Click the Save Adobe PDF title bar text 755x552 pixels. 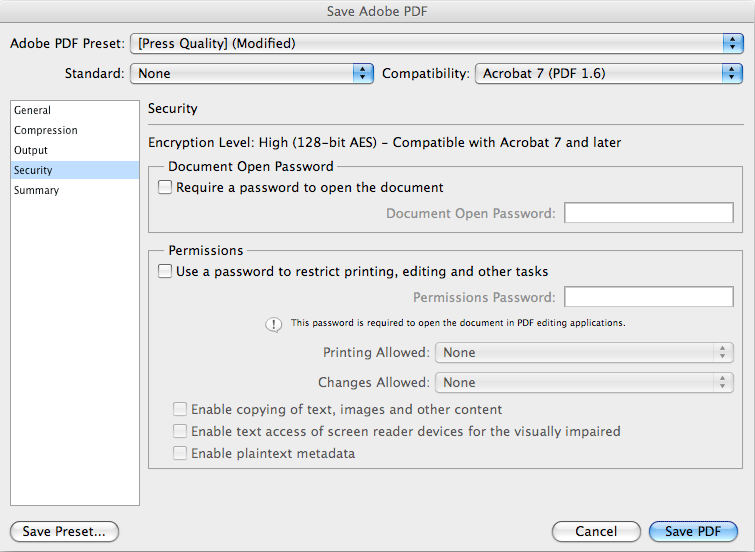pos(377,12)
